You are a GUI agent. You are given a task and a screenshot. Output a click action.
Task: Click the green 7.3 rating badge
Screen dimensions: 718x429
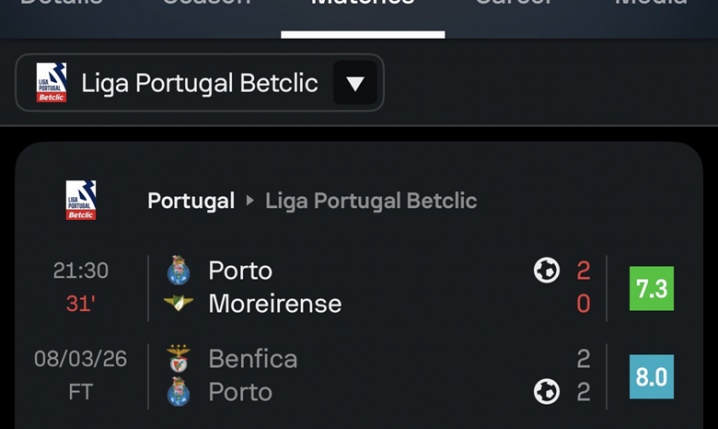651,289
